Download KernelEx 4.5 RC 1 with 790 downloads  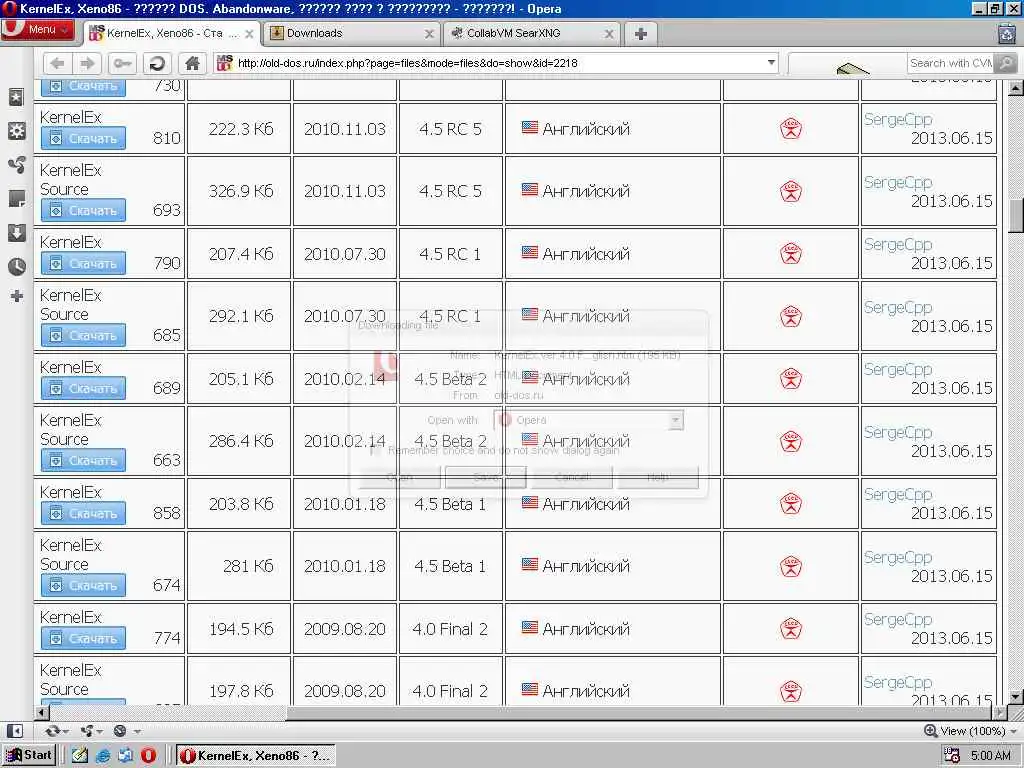click(x=83, y=263)
